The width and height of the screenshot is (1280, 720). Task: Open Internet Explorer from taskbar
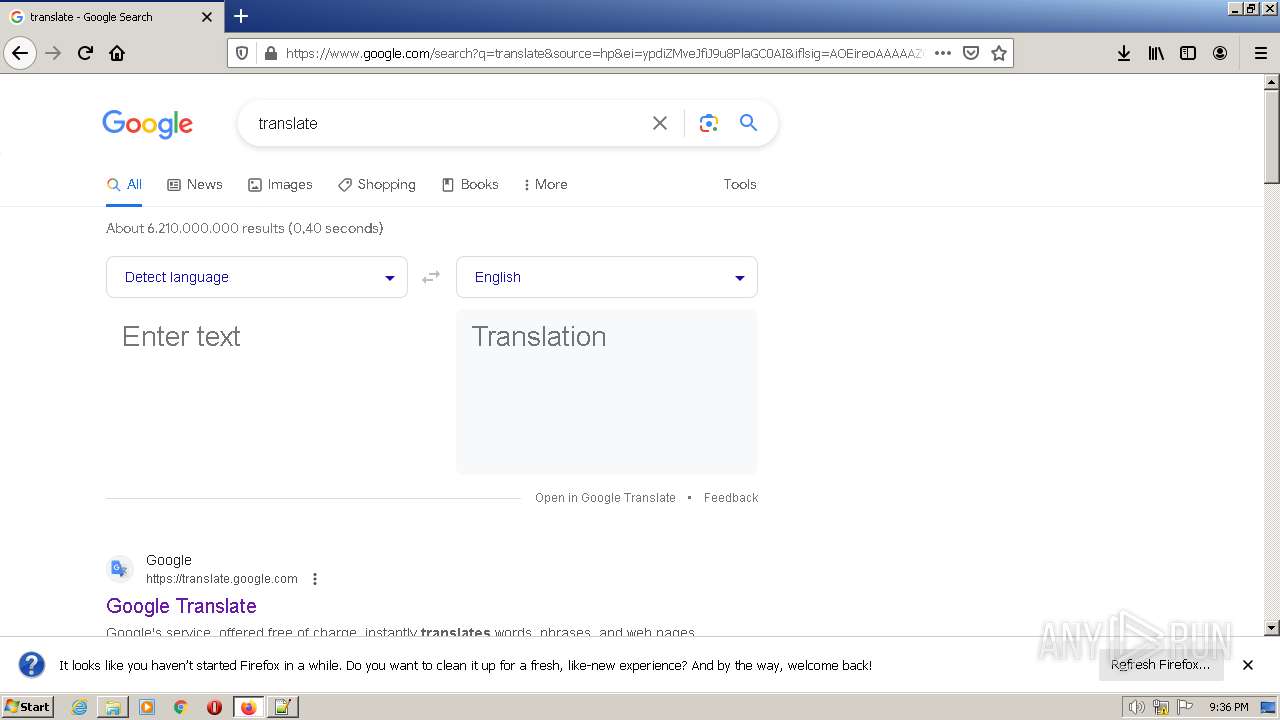coord(79,707)
